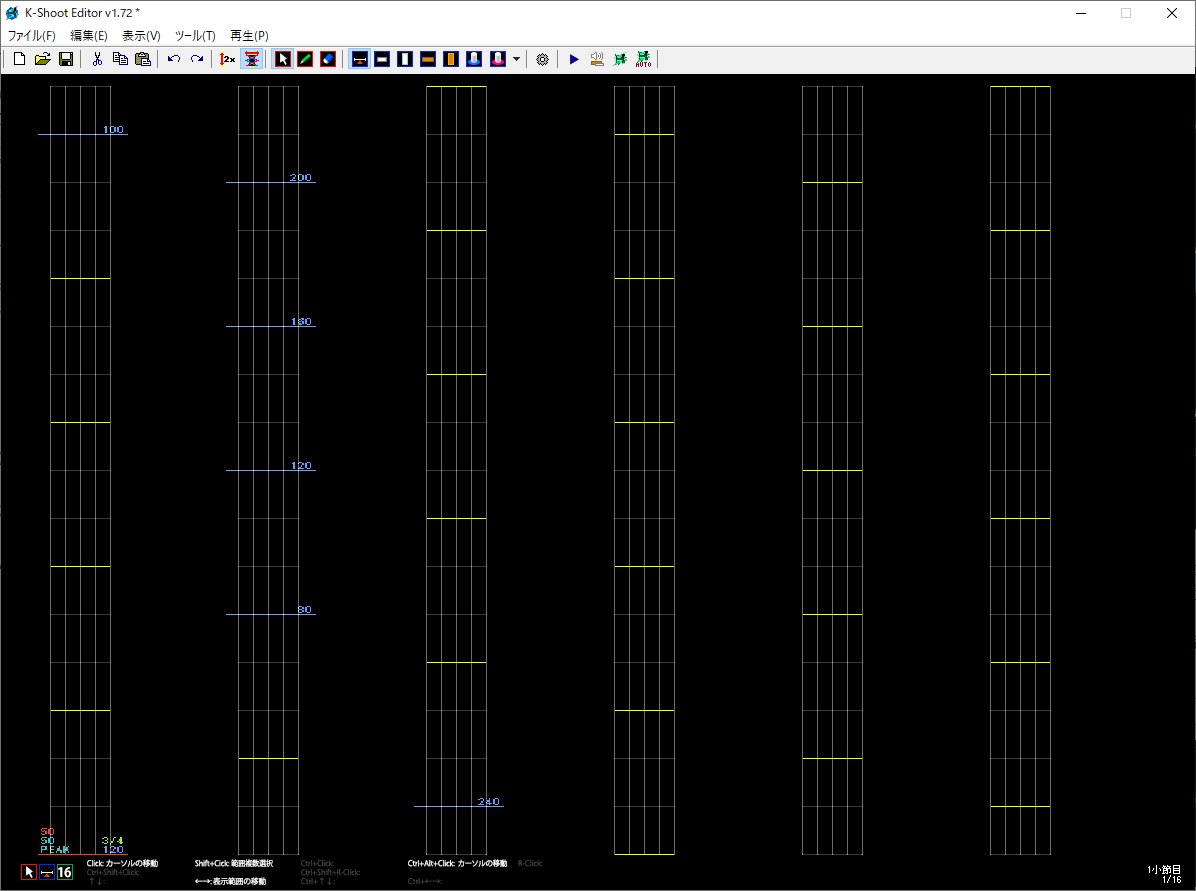Image resolution: width=1196 pixels, height=891 pixels.
Task: Save the current chart
Action: point(66,59)
